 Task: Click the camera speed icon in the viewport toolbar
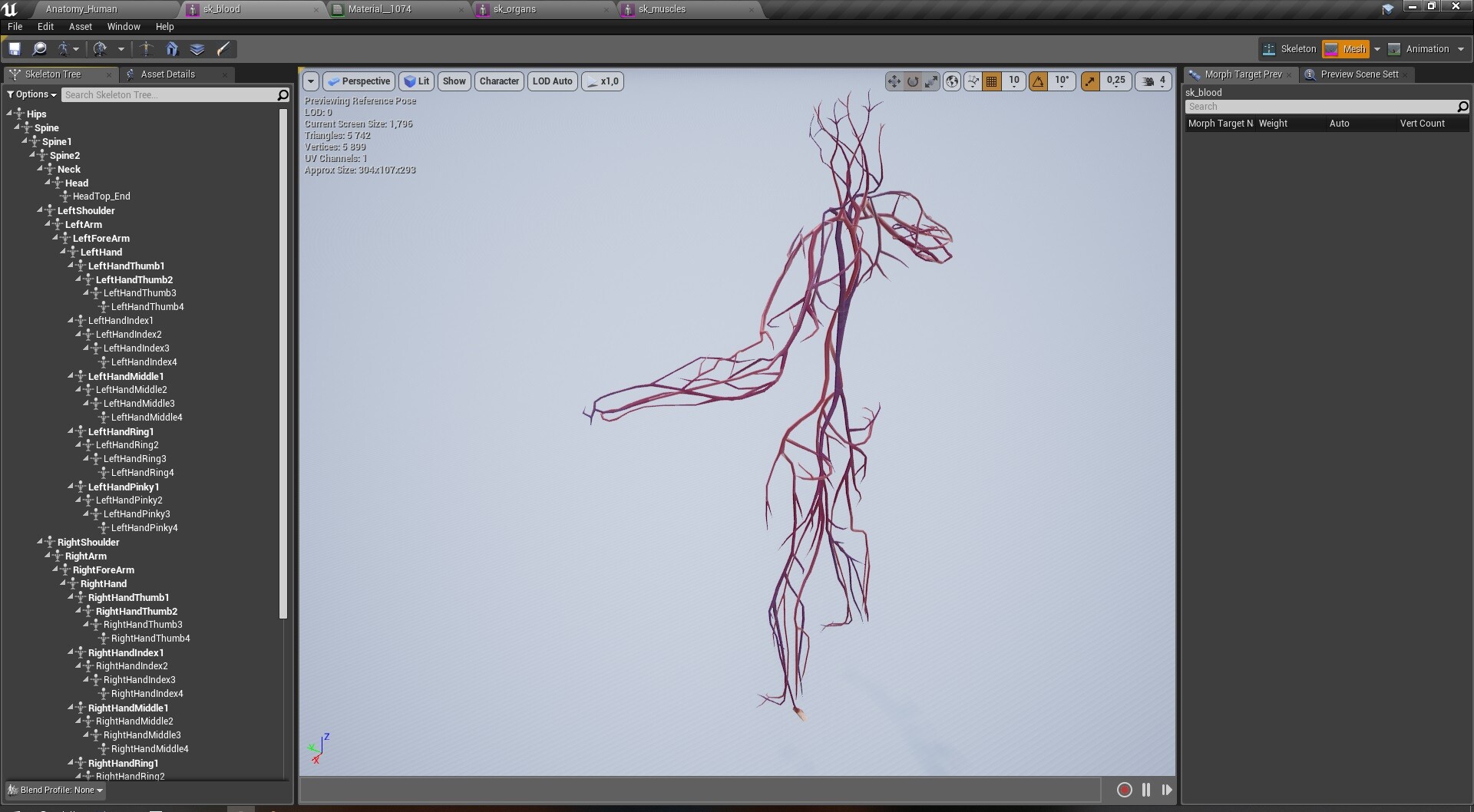pyautogui.click(x=1147, y=81)
